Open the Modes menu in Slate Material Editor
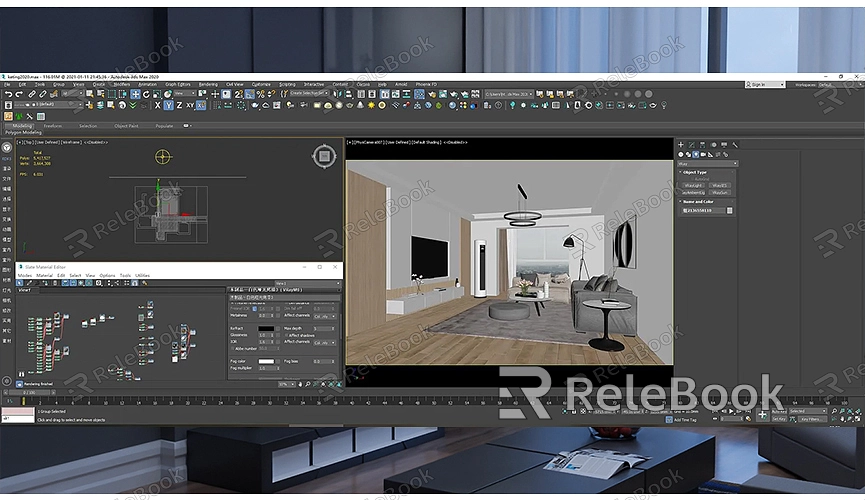 [25, 275]
